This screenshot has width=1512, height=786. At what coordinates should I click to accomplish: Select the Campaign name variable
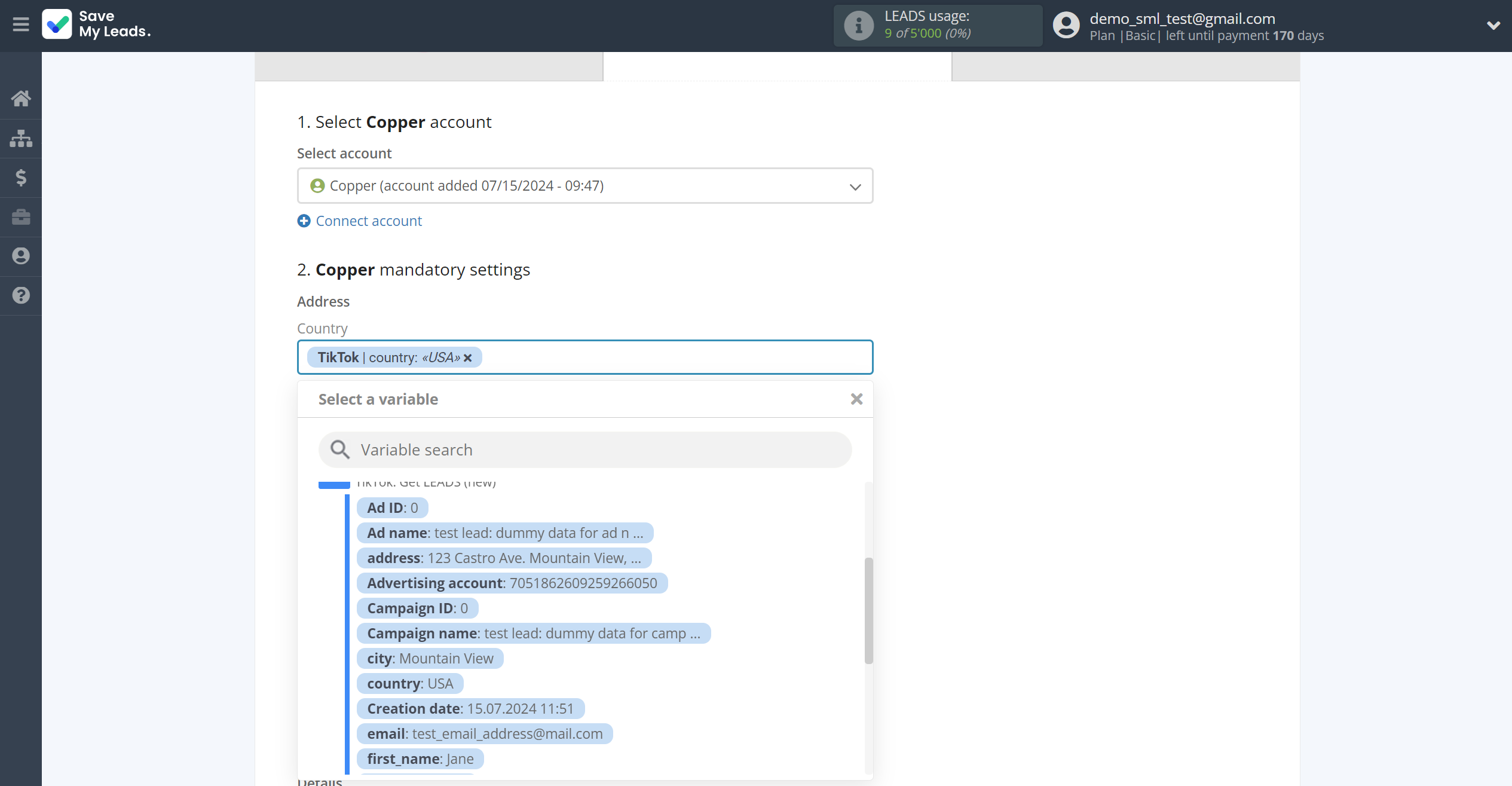[534, 634]
